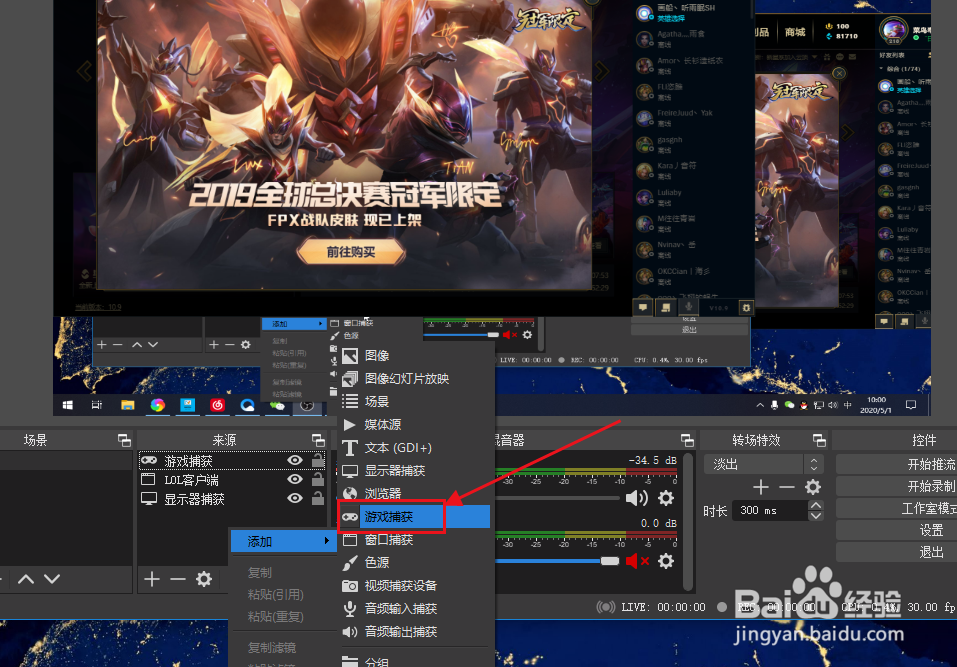
Task: Click the plus icon under the sources list
Action: click(x=152, y=579)
